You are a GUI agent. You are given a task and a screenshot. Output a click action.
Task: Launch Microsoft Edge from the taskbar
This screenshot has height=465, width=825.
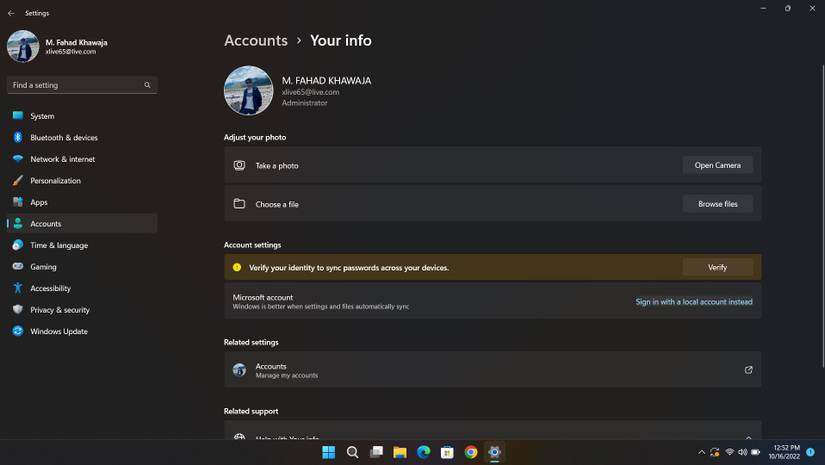coord(424,452)
